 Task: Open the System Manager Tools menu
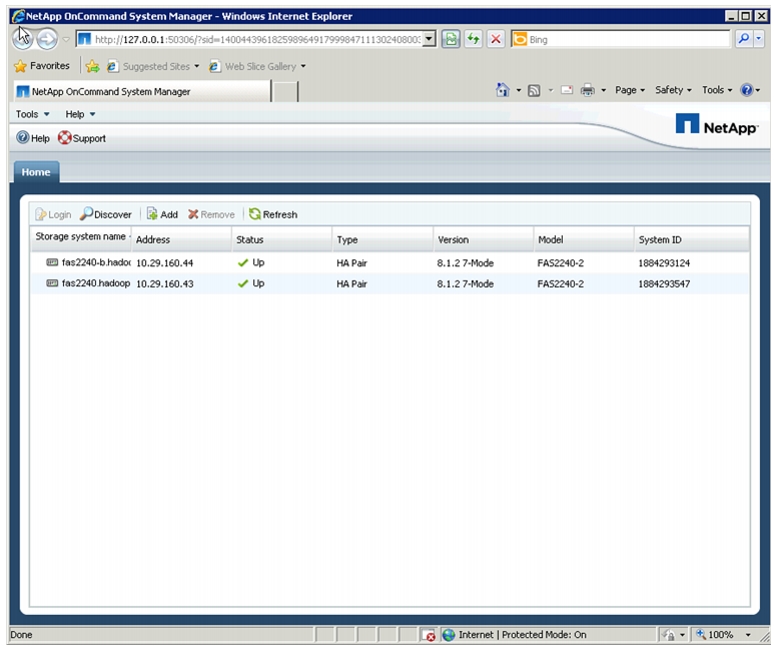coord(33,114)
